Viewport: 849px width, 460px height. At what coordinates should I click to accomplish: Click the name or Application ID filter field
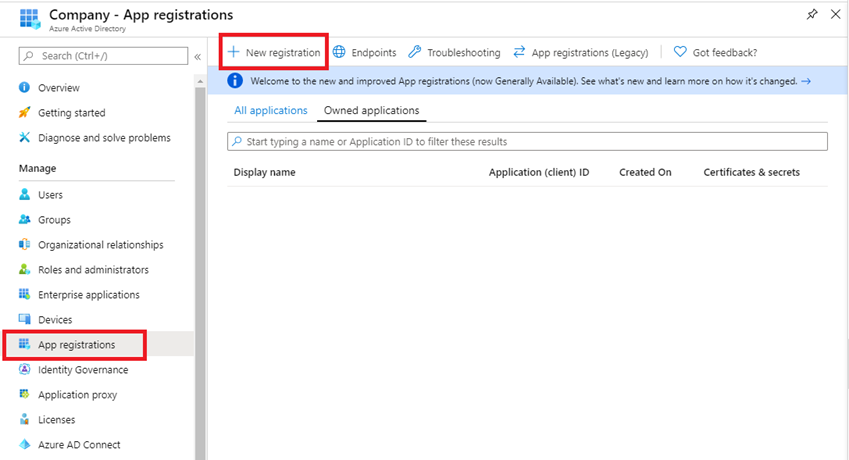[x=527, y=141]
